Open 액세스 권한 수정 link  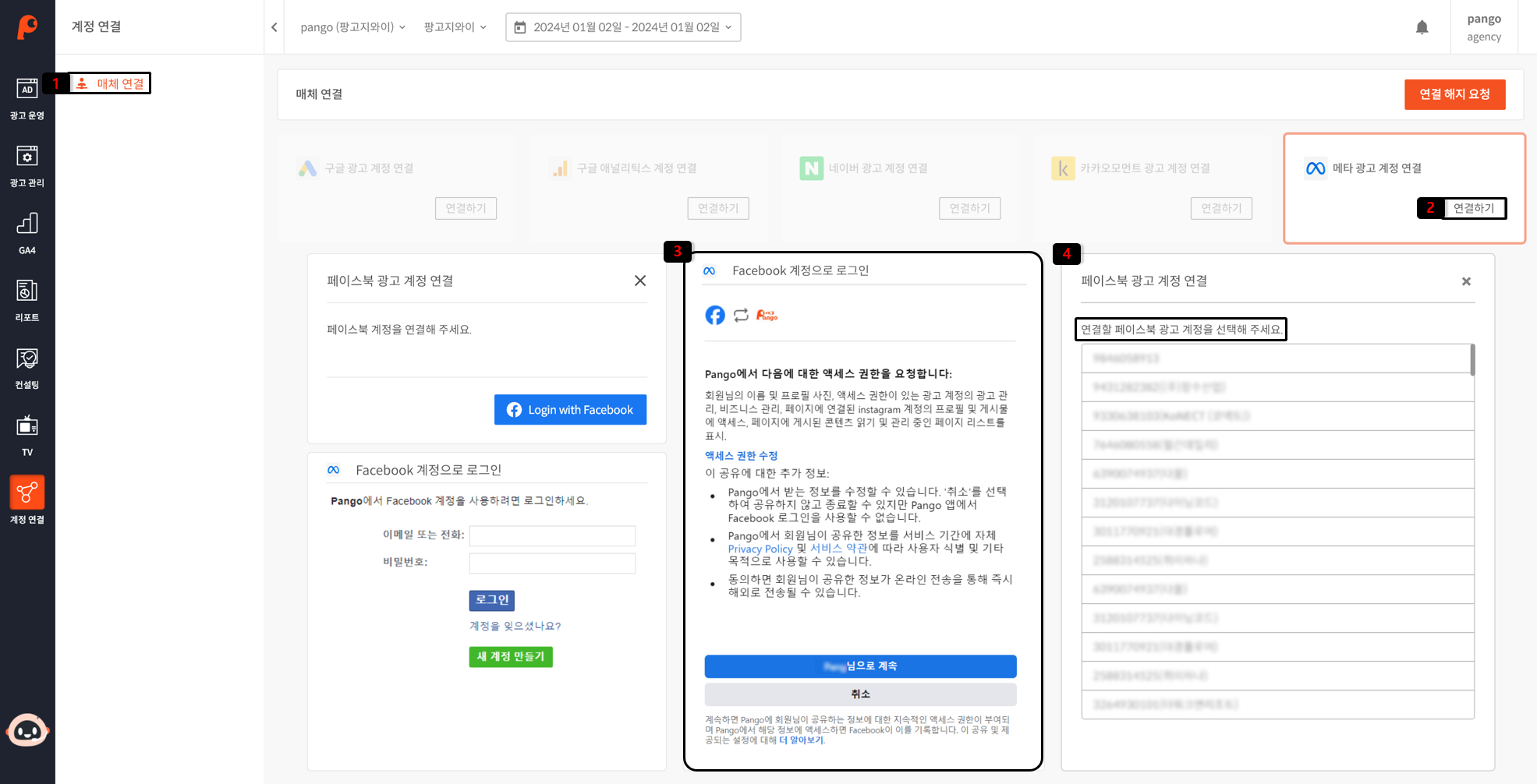click(x=741, y=456)
